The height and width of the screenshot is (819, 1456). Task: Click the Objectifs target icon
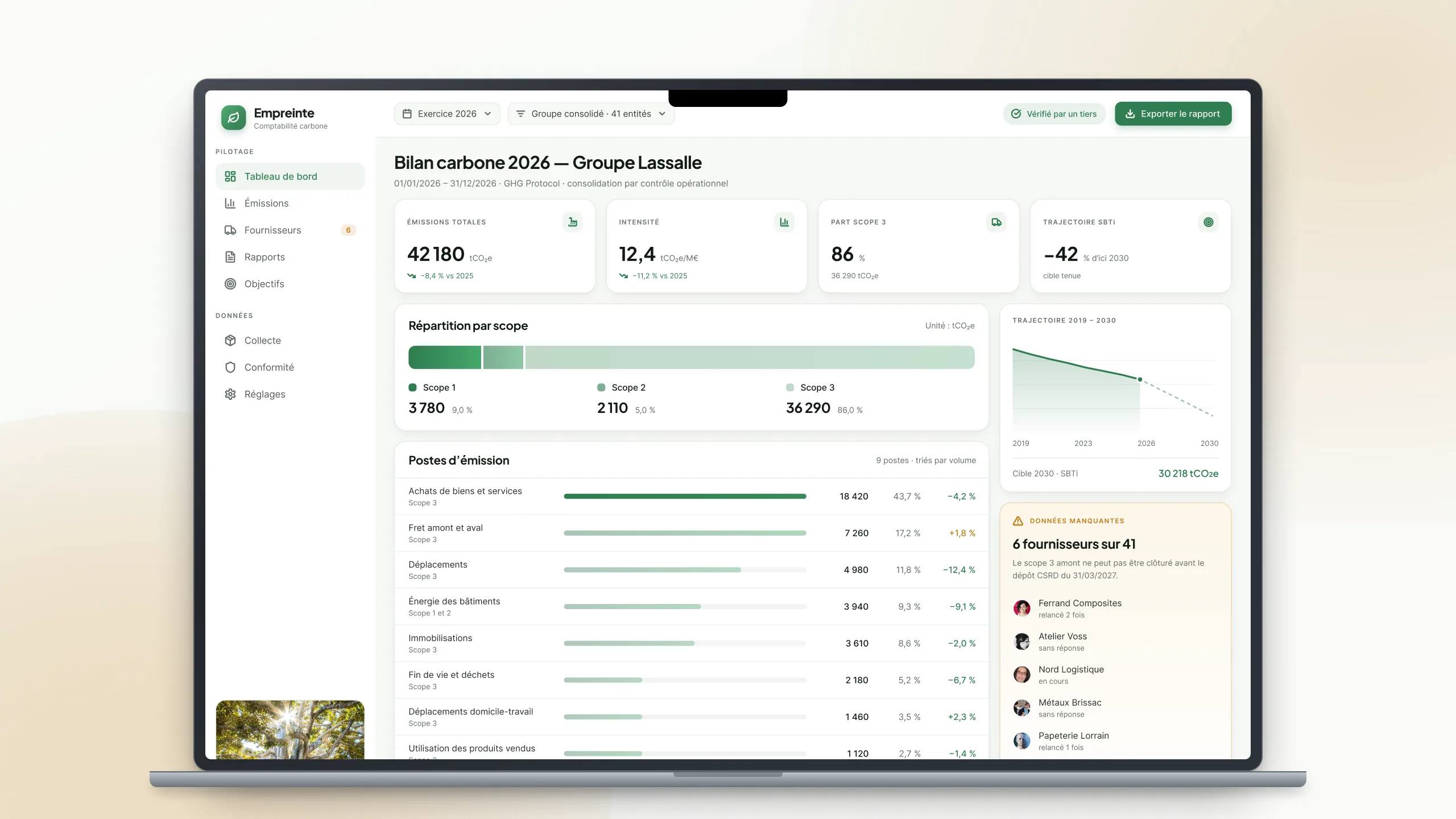[x=230, y=284]
